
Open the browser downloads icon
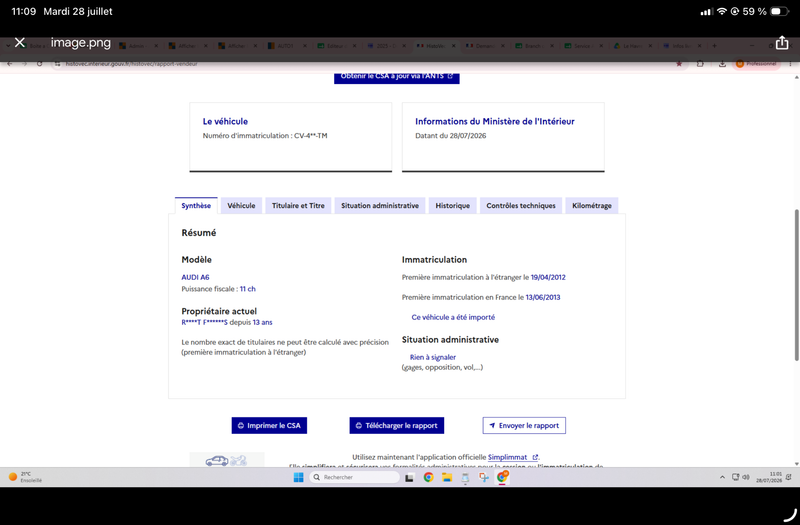click(x=722, y=64)
